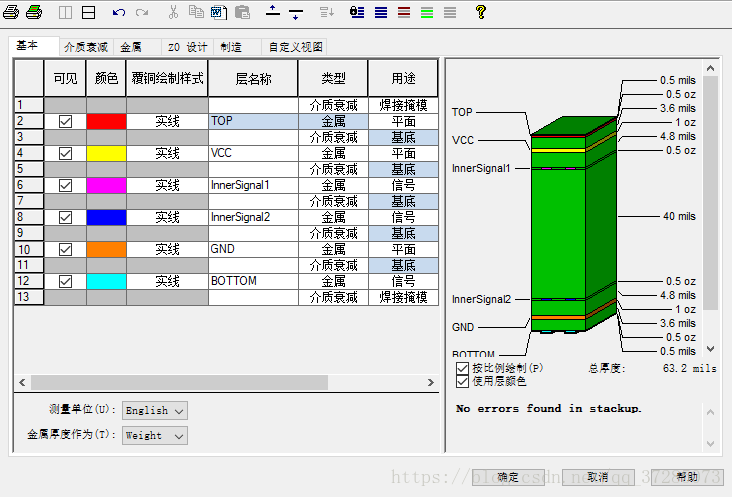732x497 pixels.
Task: Toggle visibility checkbox for InnerSignal1 layer
Action: click(65, 186)
